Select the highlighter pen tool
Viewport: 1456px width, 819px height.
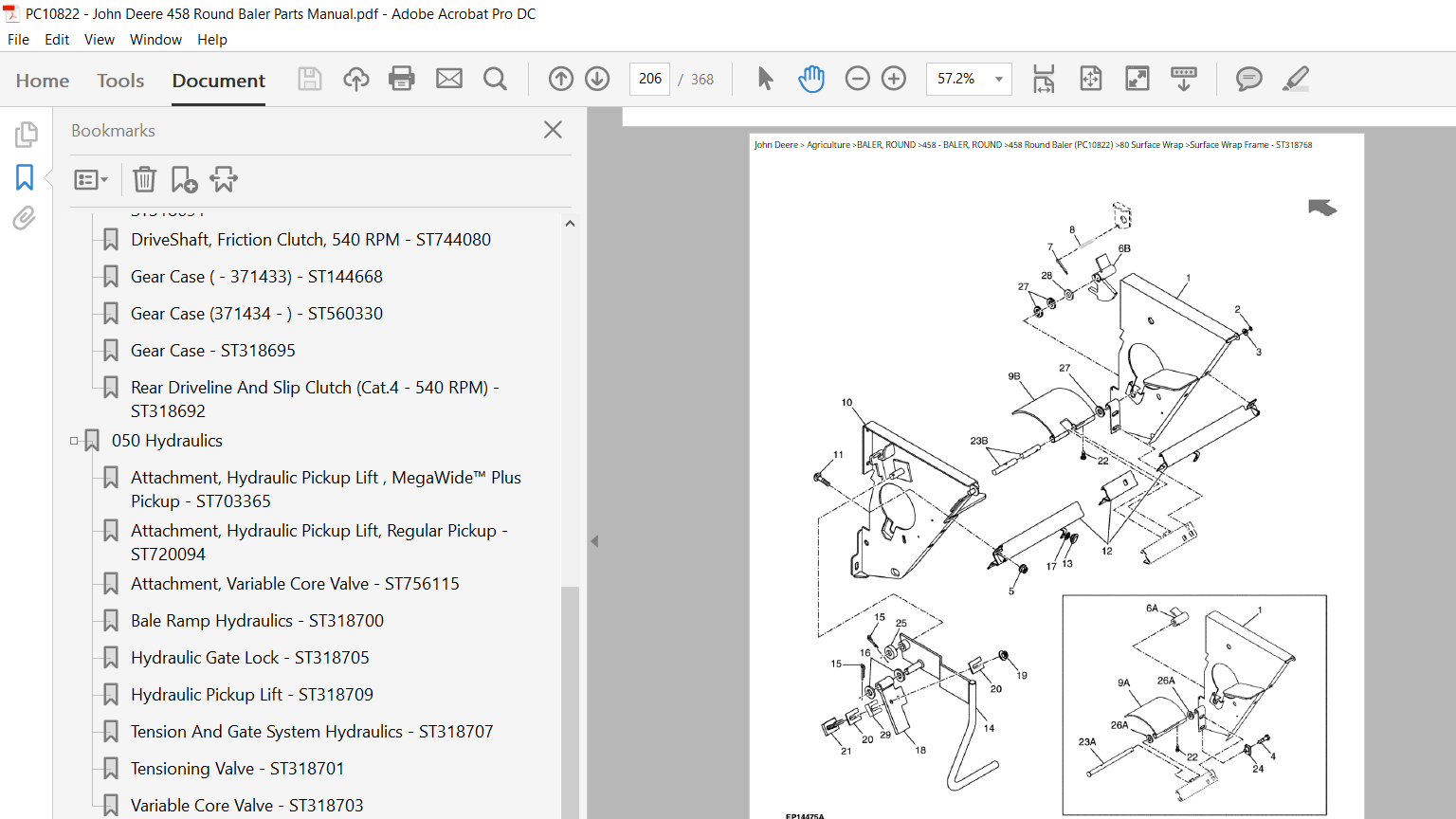click(x=1296, y=79)
